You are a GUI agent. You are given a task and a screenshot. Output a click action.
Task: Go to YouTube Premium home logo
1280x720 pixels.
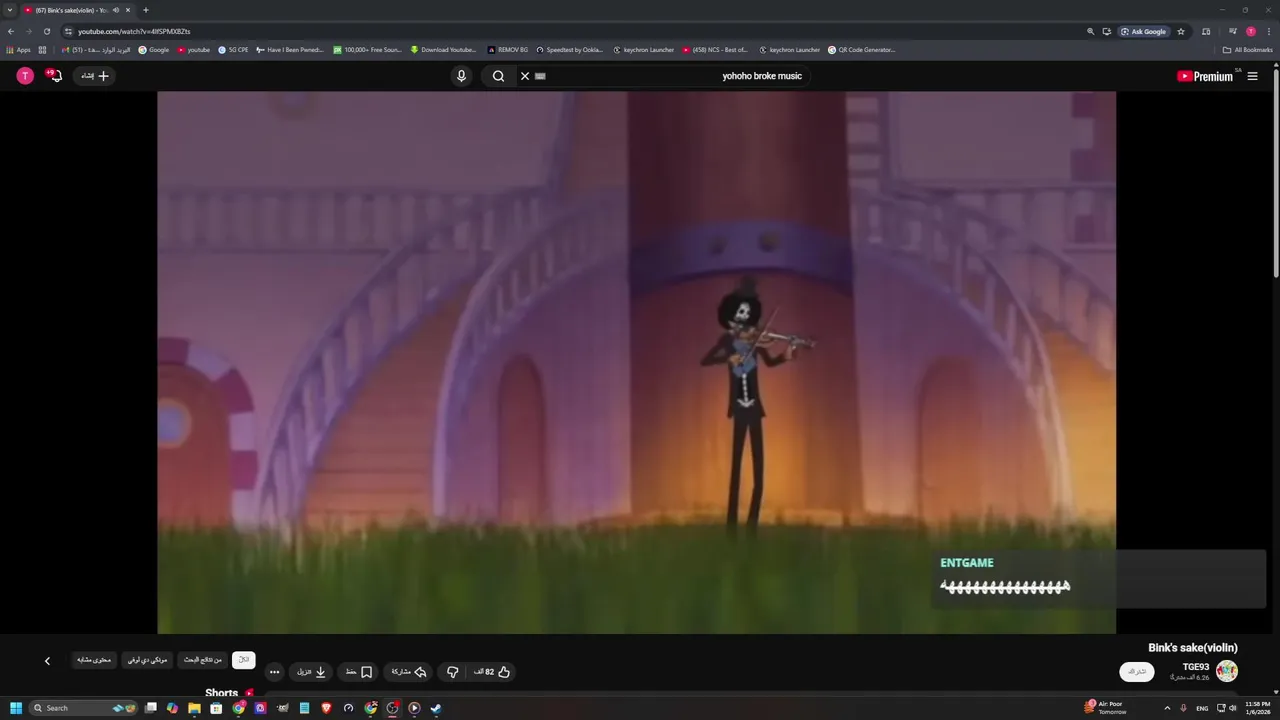[1205, 76]
